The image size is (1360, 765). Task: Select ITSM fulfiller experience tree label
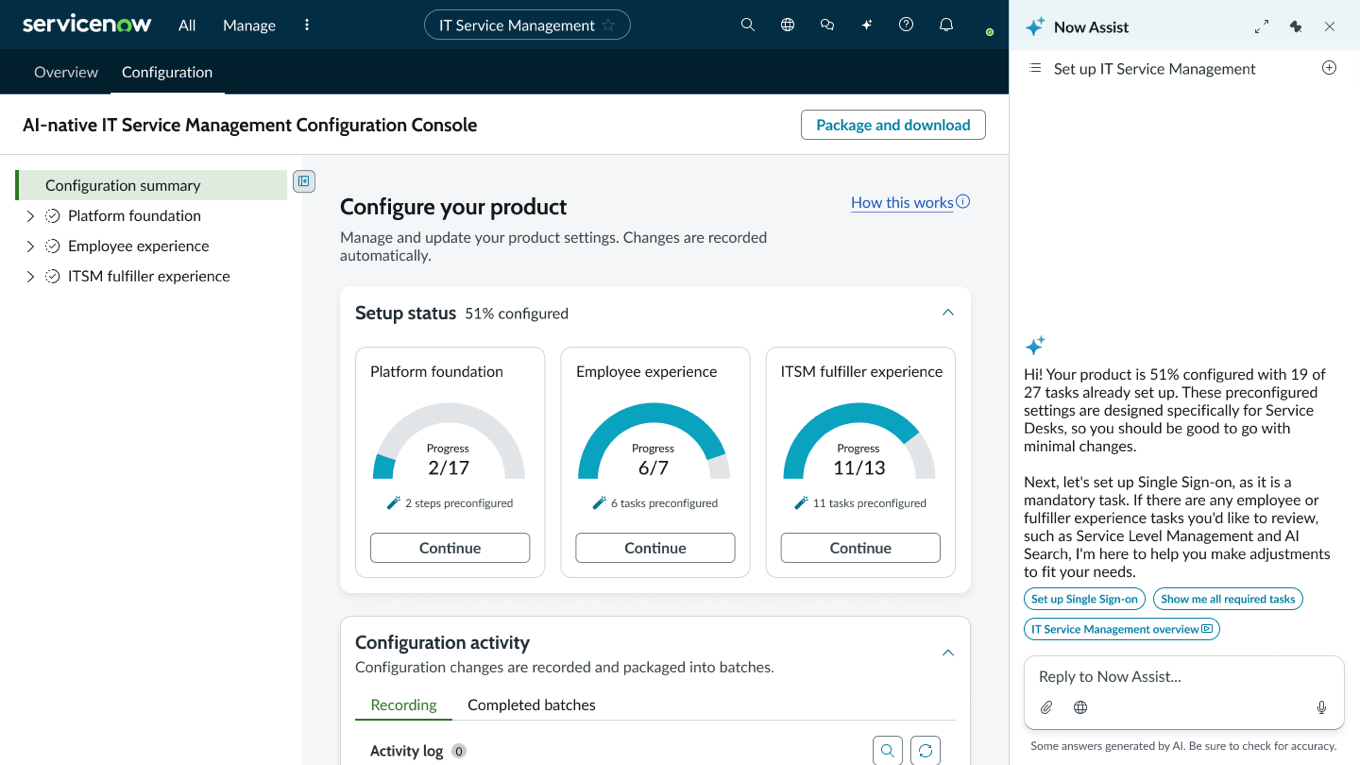(x=149, y=276)
